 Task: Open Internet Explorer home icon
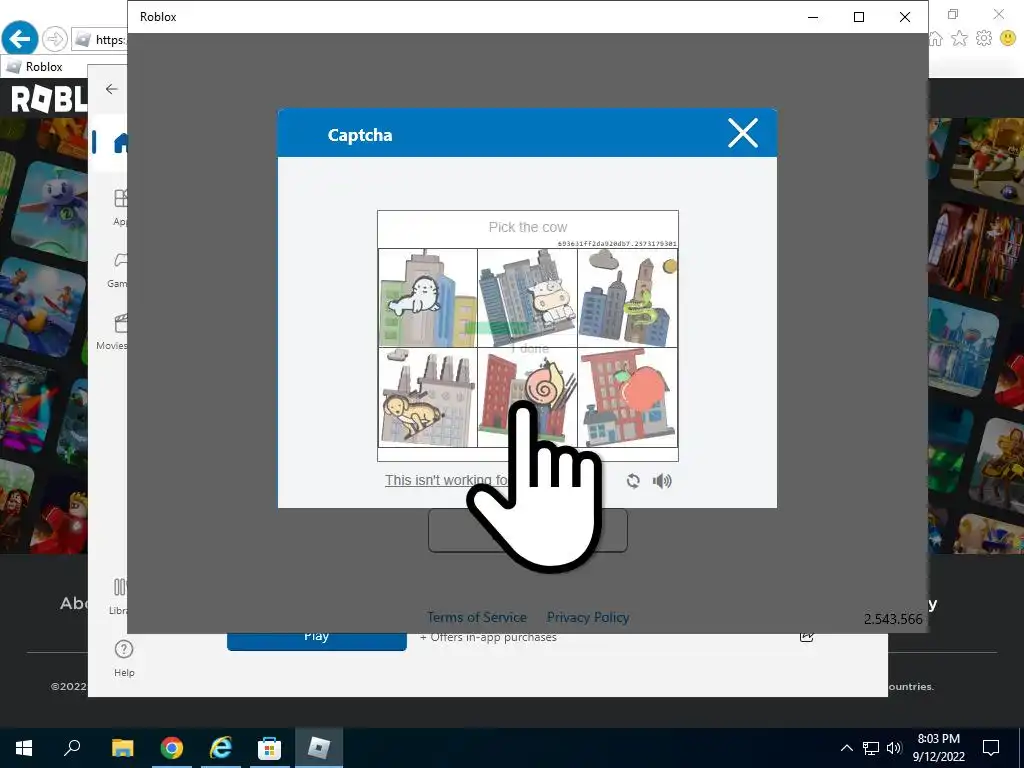935,39
